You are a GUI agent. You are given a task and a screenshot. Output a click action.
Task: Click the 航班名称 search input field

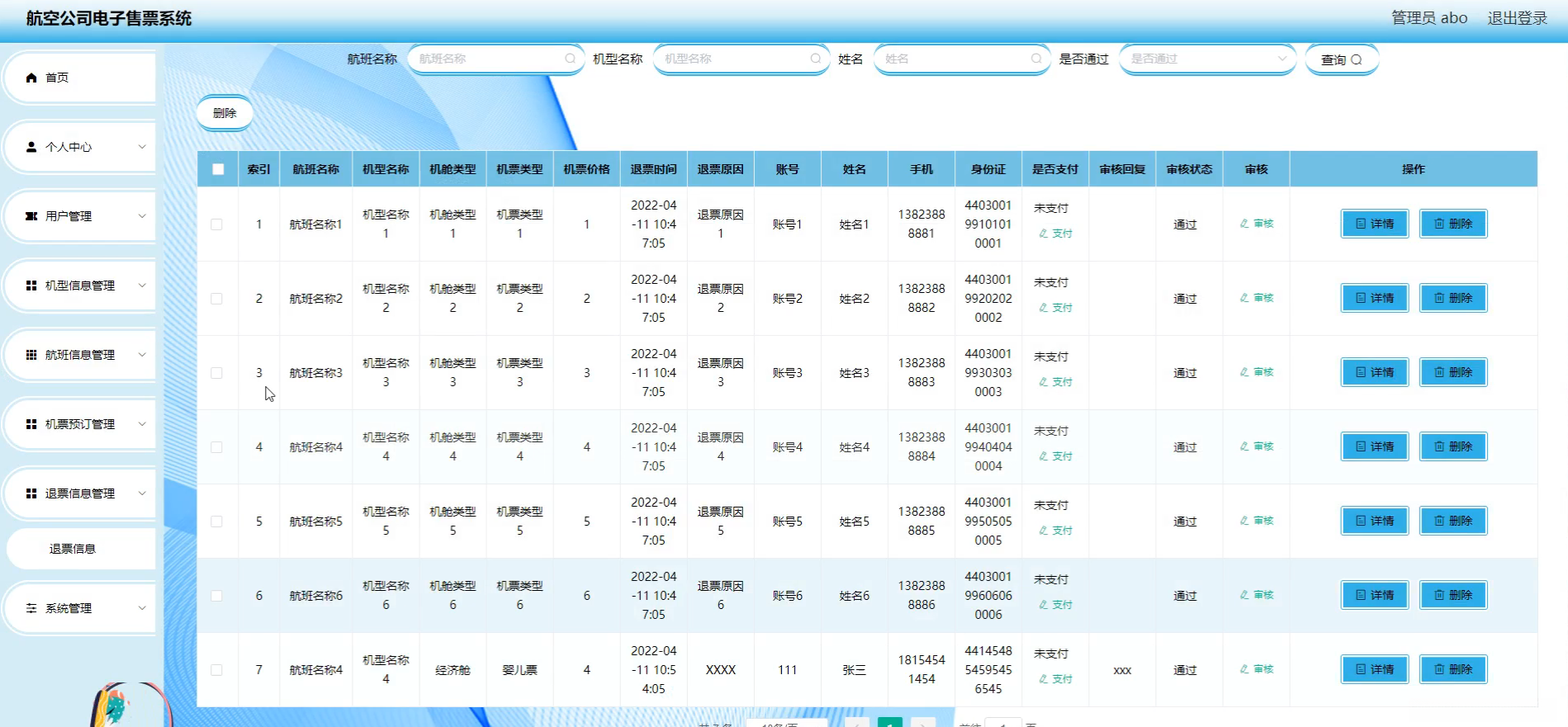pyautogui.click(x=495, y=59)
